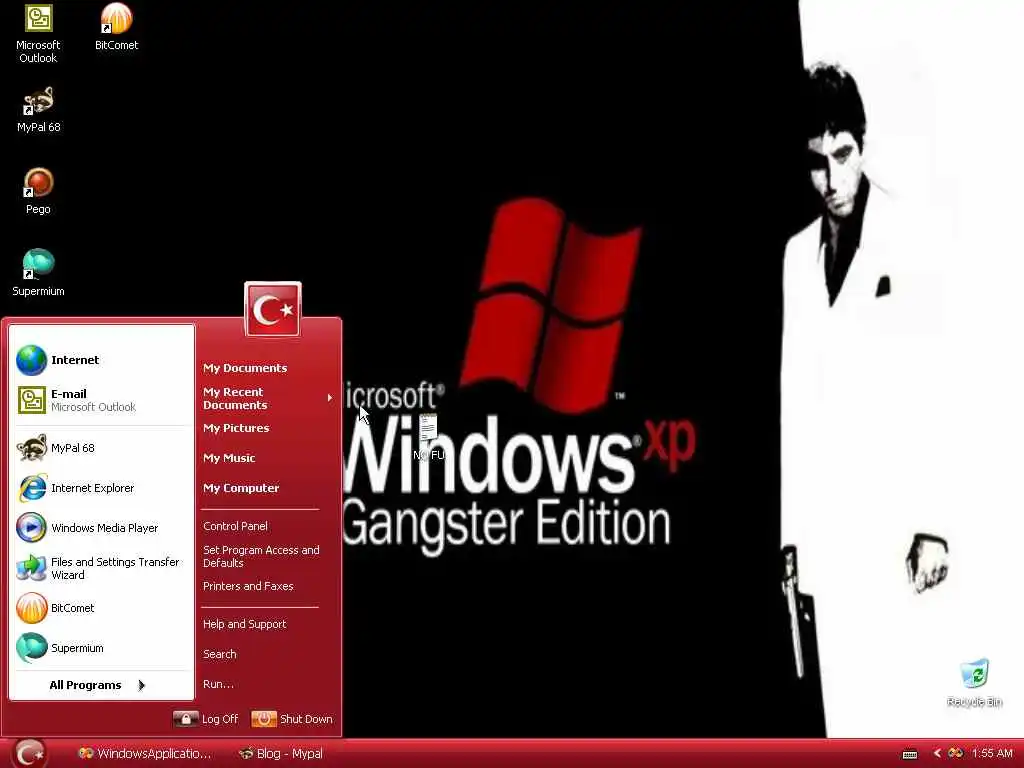Expand All Programs submenu
The image size is (1024, 768).
pos(97,685)
